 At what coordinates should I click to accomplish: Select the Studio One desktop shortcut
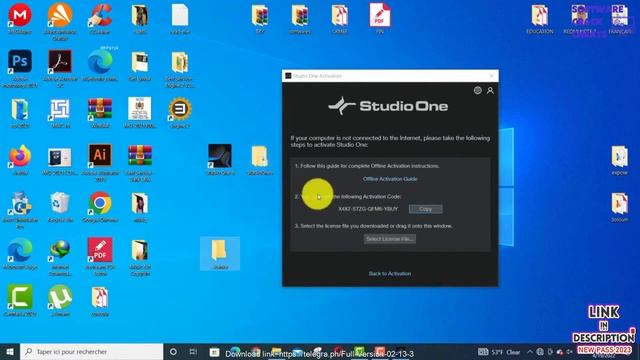point(220,160)
